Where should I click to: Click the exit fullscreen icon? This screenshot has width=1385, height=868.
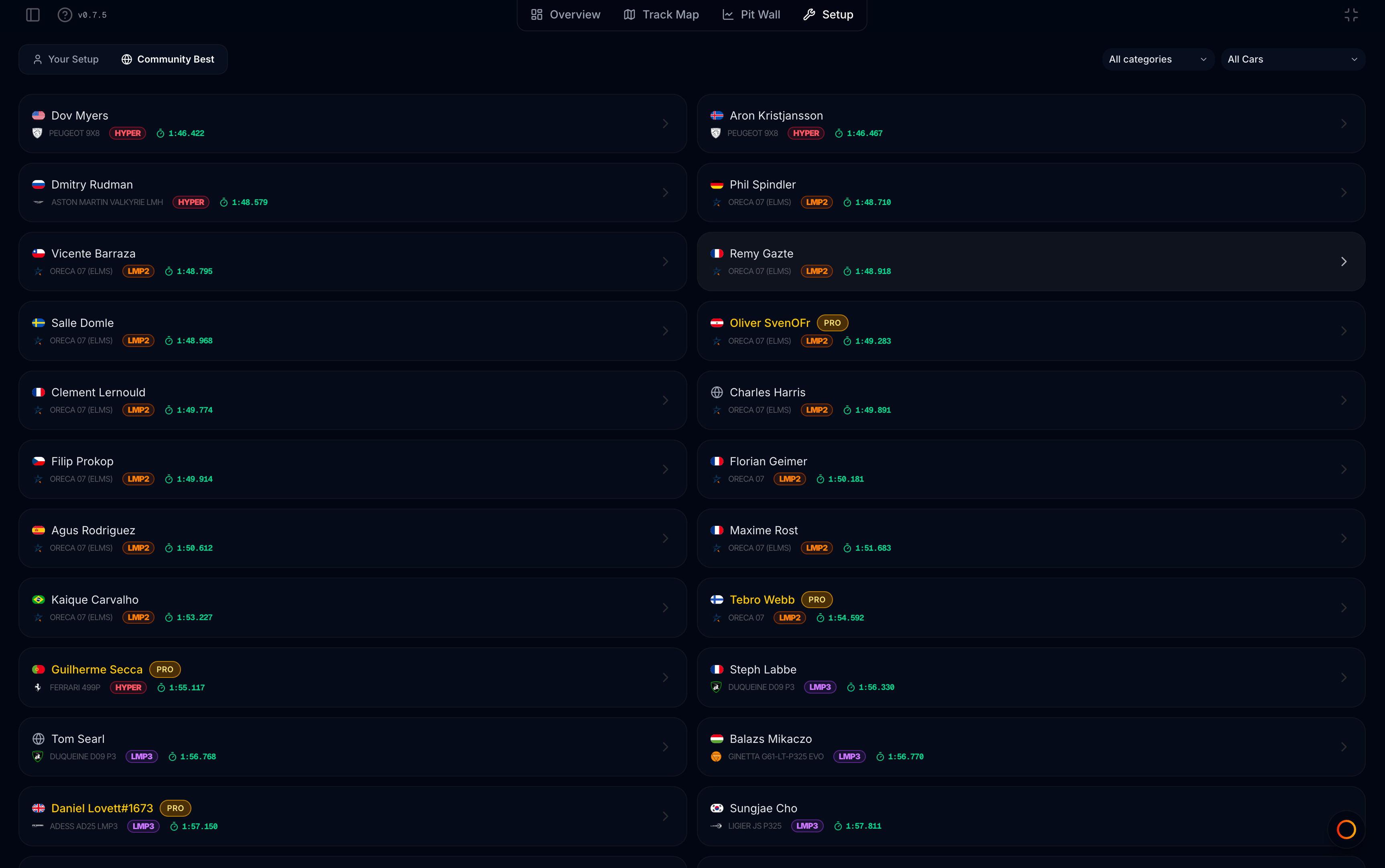pyautogui.click(x=1351, y=15)
